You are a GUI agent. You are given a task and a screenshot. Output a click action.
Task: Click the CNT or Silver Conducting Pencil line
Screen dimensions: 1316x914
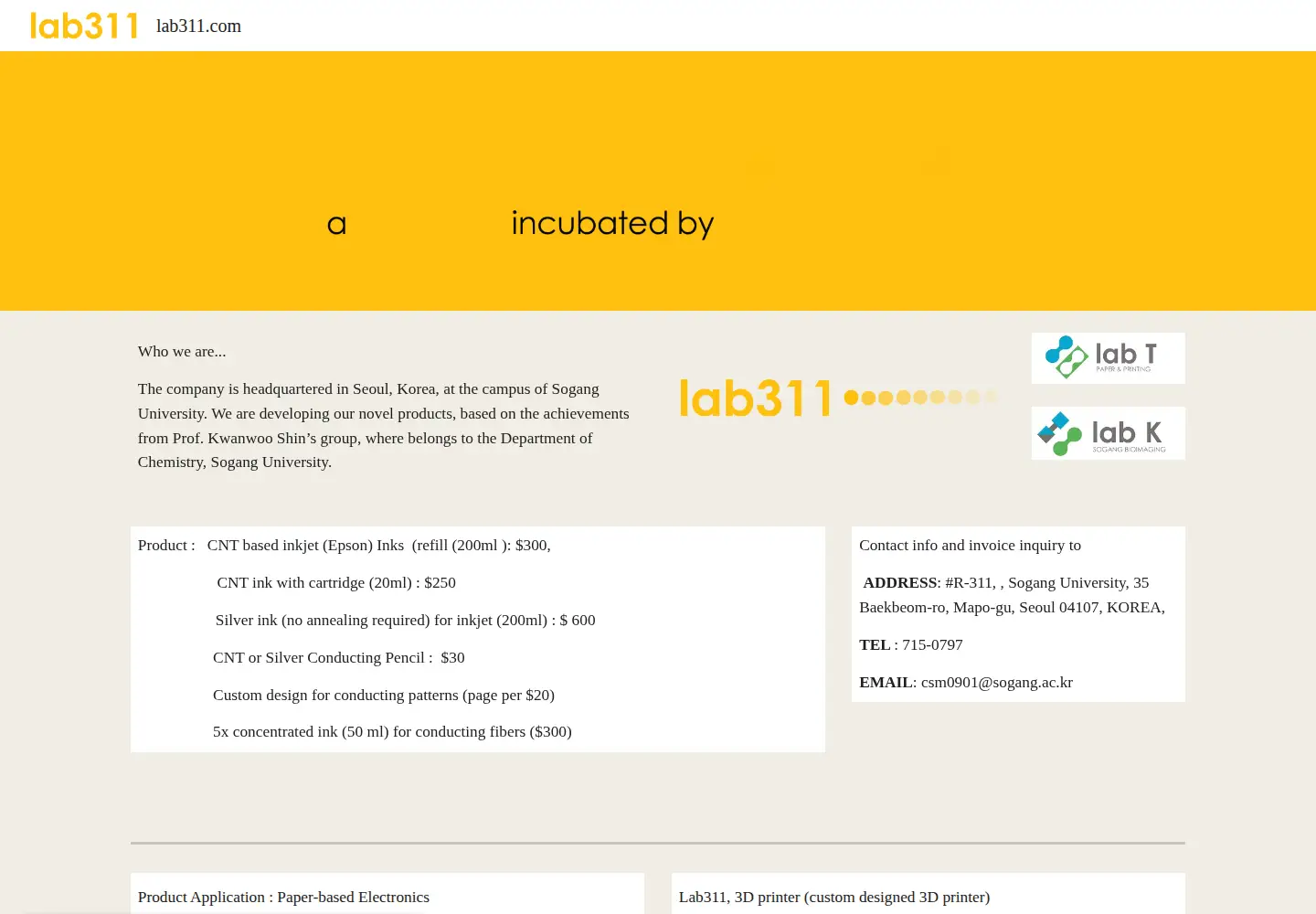click(x=339, y=657)
